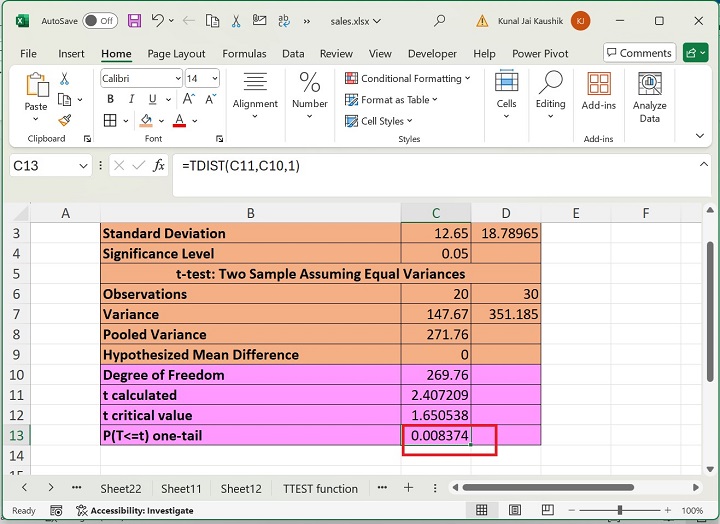Toggle Bold formatting
The height and width of the screenshot is (524, 720).
pyautogui.click(x=110, y=99)
